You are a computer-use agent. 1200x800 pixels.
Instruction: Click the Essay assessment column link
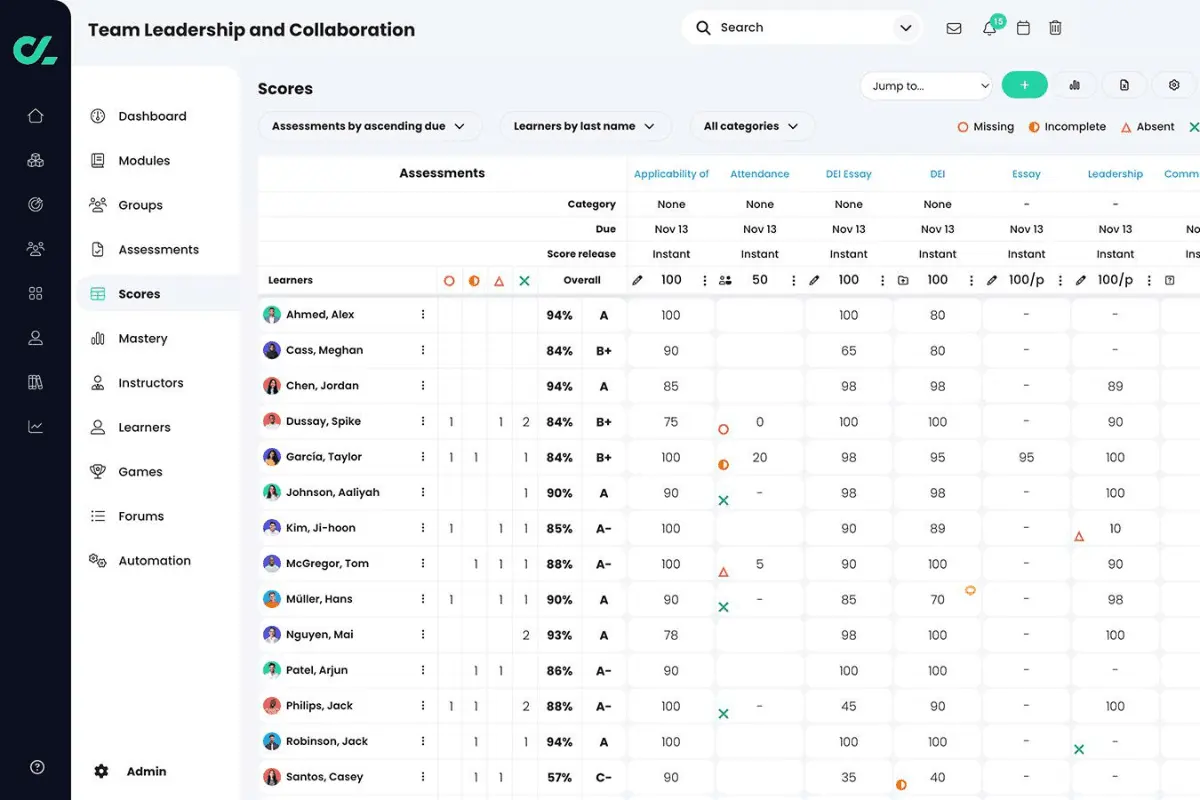(1026, 174)
